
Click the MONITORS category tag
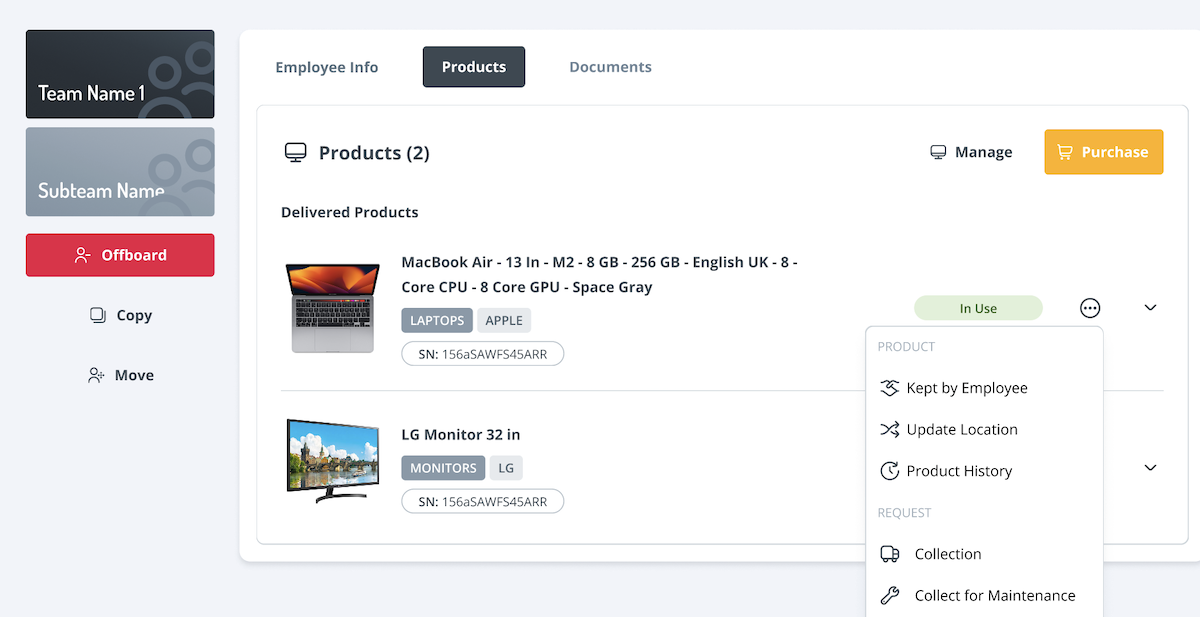[x=443, y=468]
